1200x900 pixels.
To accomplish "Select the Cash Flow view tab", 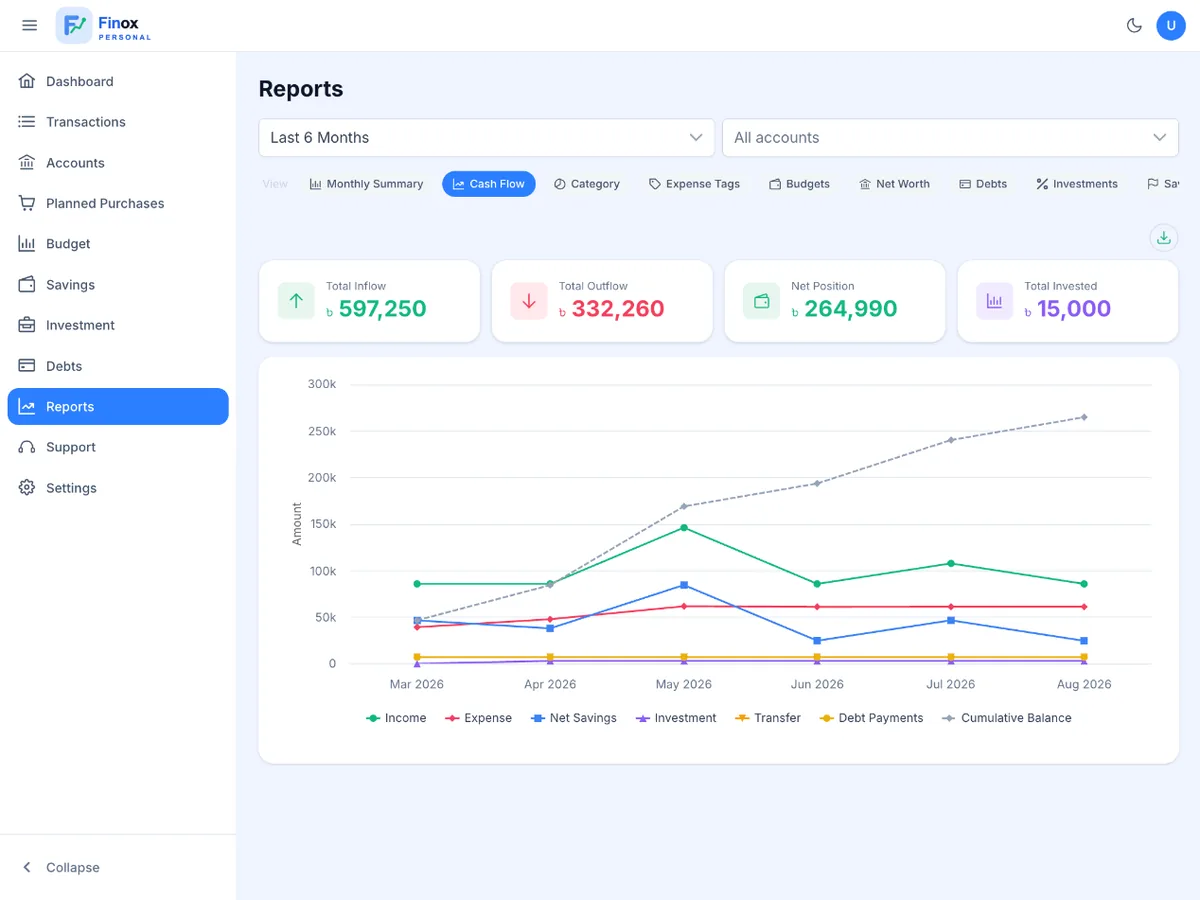I will point(489,184).
